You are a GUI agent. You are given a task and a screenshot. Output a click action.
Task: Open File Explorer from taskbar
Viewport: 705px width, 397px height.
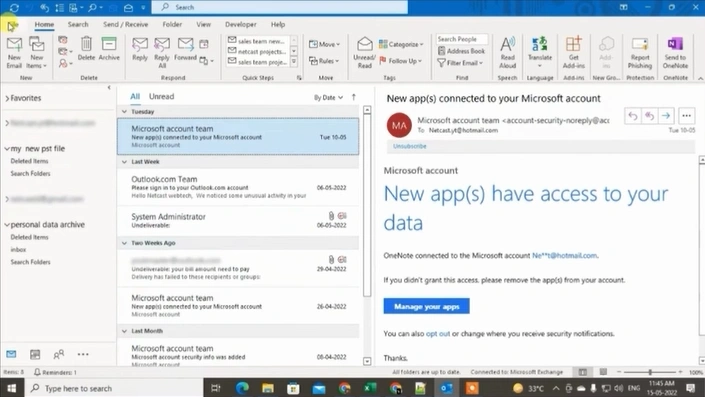[x=268, y=388]
